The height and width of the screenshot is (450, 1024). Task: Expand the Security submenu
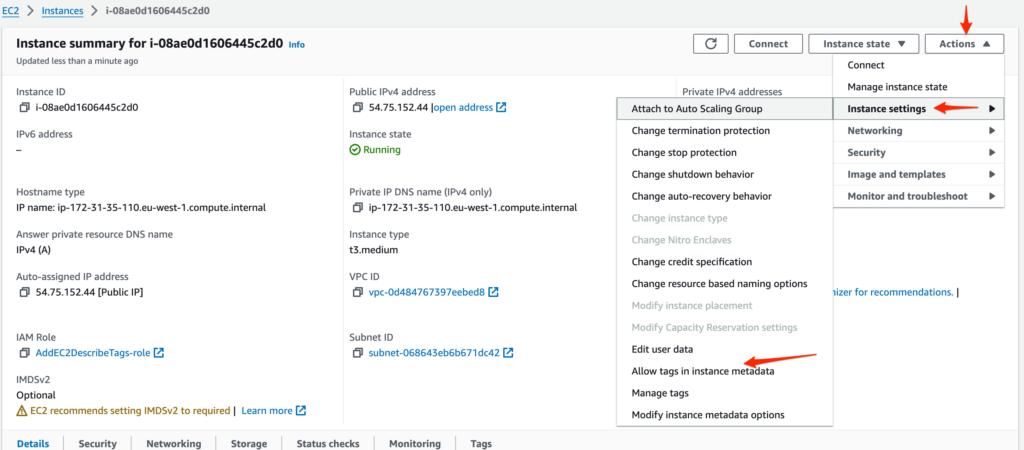[919, 152]
